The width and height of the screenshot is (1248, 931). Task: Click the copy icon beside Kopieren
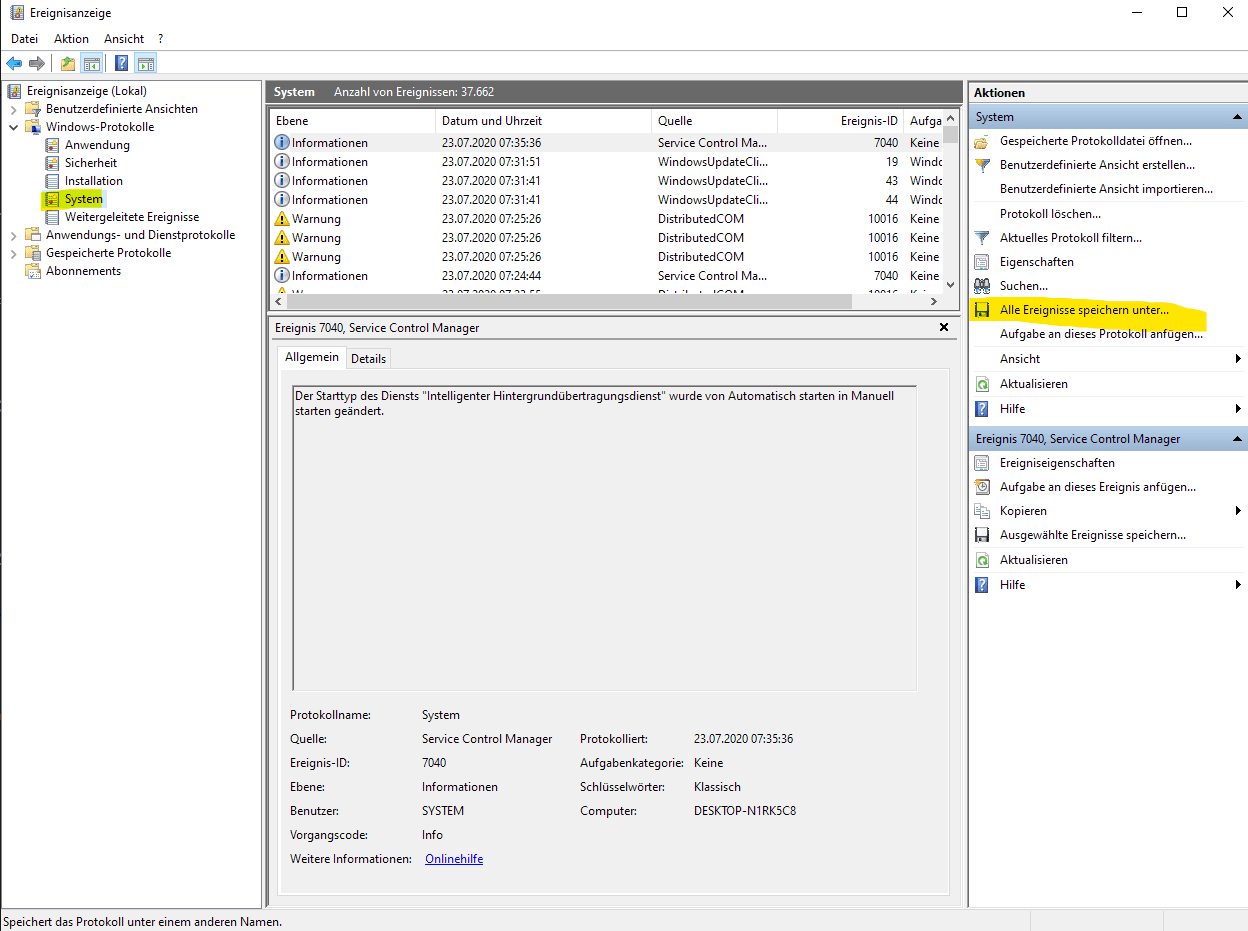[982, 511]
